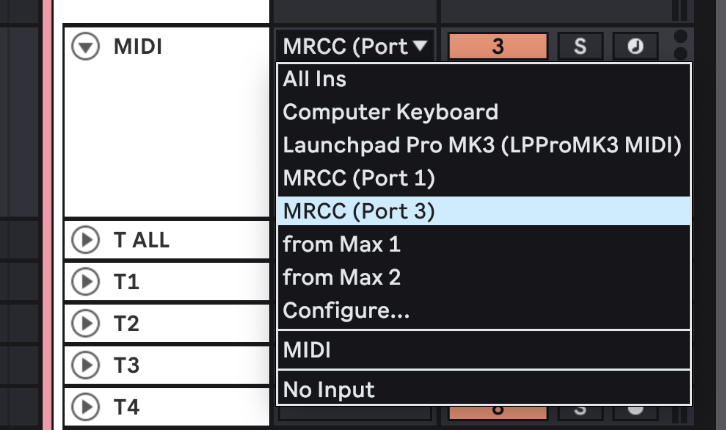Toggle track activator number 3
Image resolution: width=726 pixels, height=430 pixels.
tap(498, 46)
